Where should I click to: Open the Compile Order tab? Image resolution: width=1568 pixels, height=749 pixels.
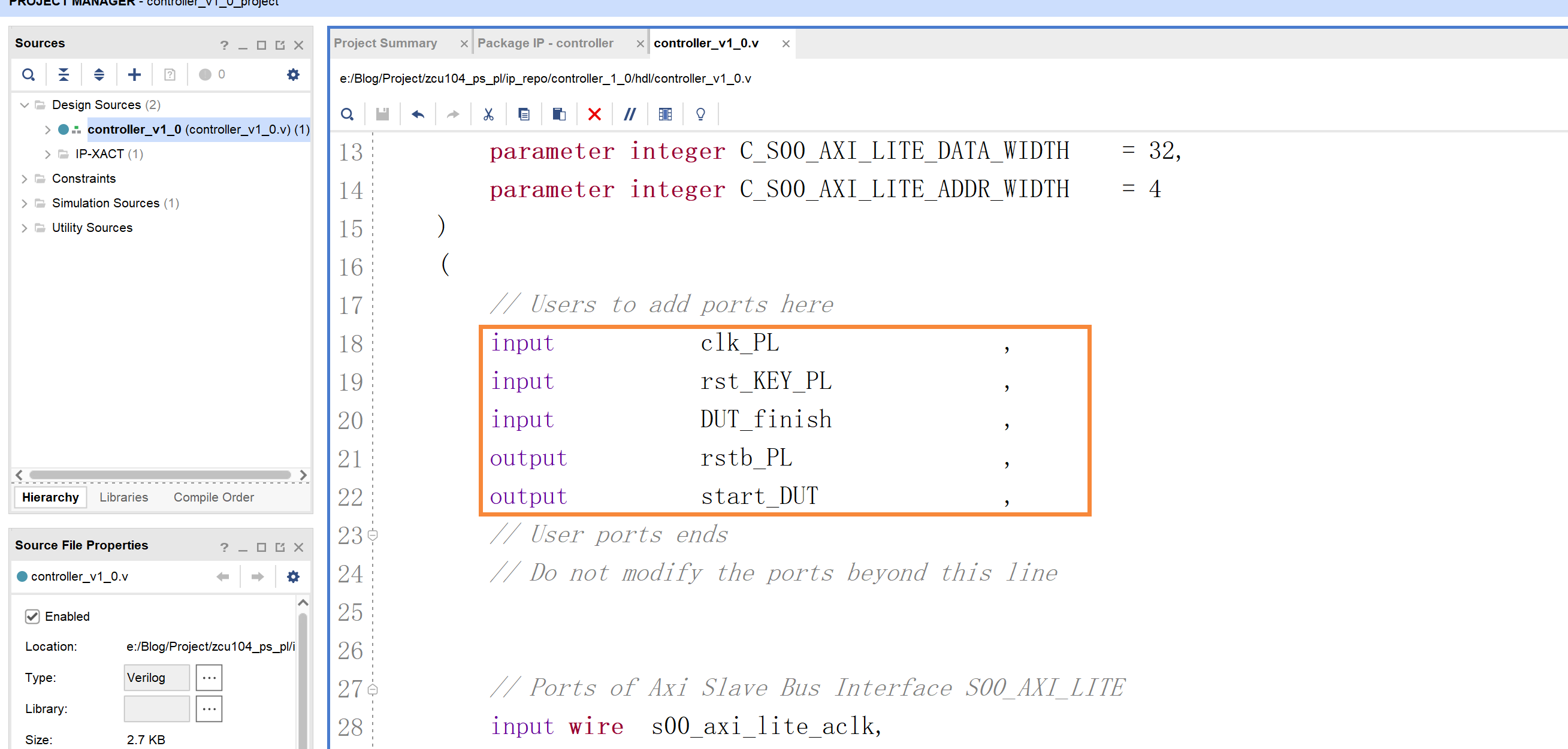[x=214, y=497]
